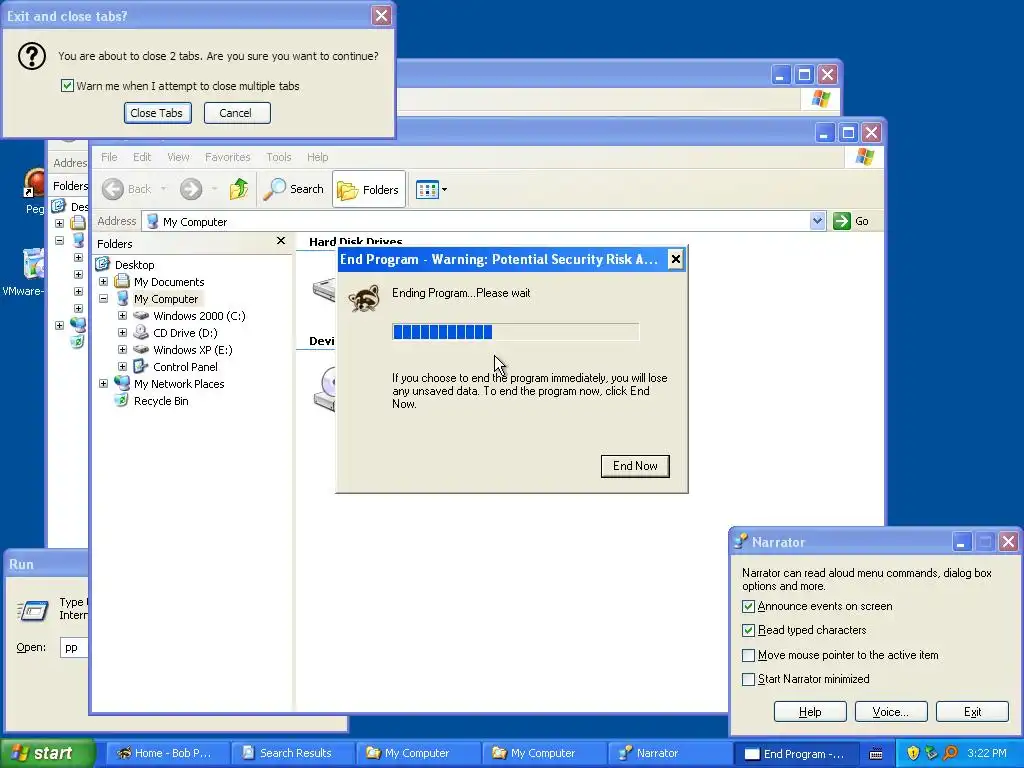Expand the Control Panel node
Viewport: 1024px width, 768px height.
(x=122, y=366)
